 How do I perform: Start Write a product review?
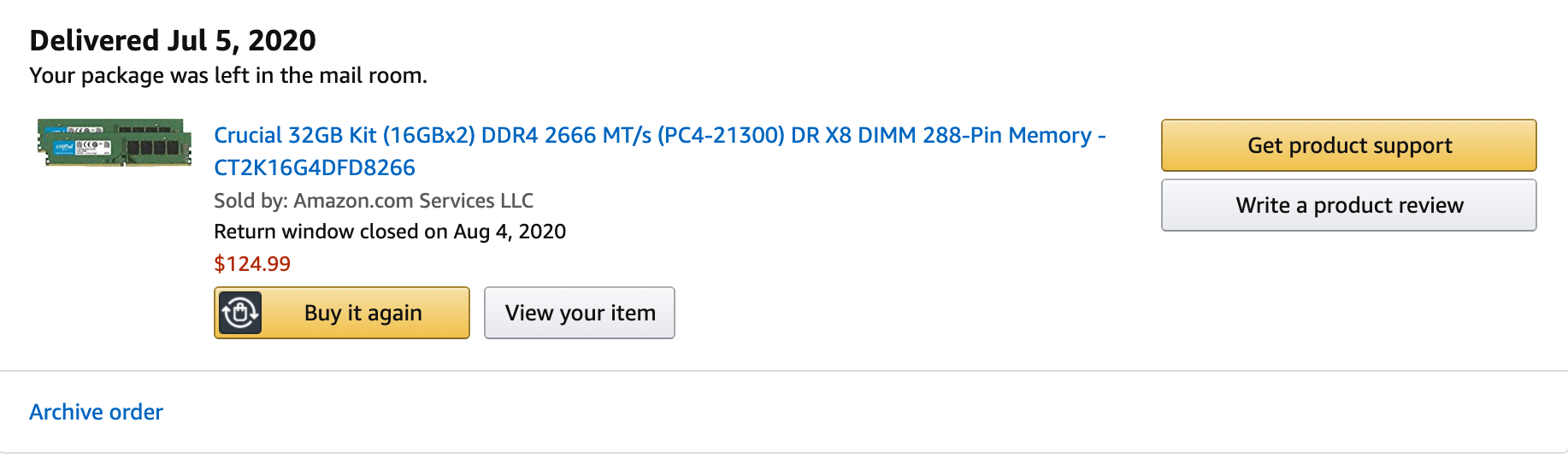pyautogui.click(x=1348, y=205)
